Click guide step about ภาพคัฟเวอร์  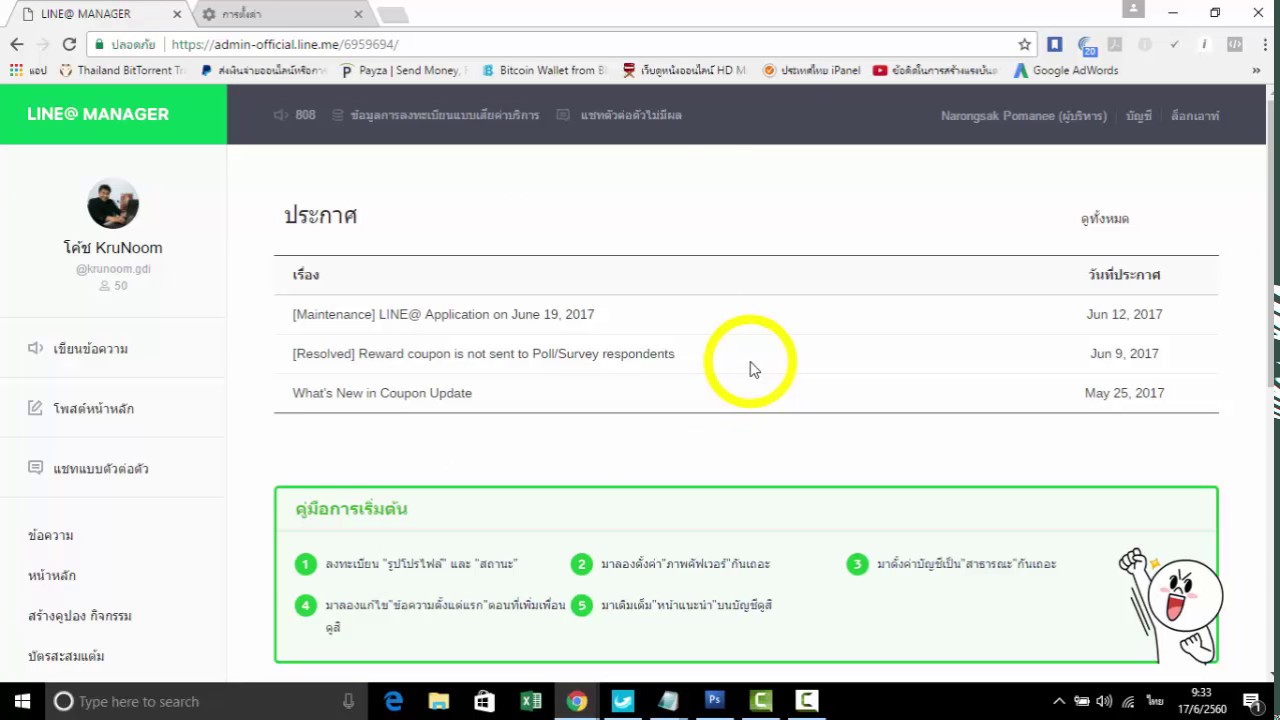[x=685, y=564]
